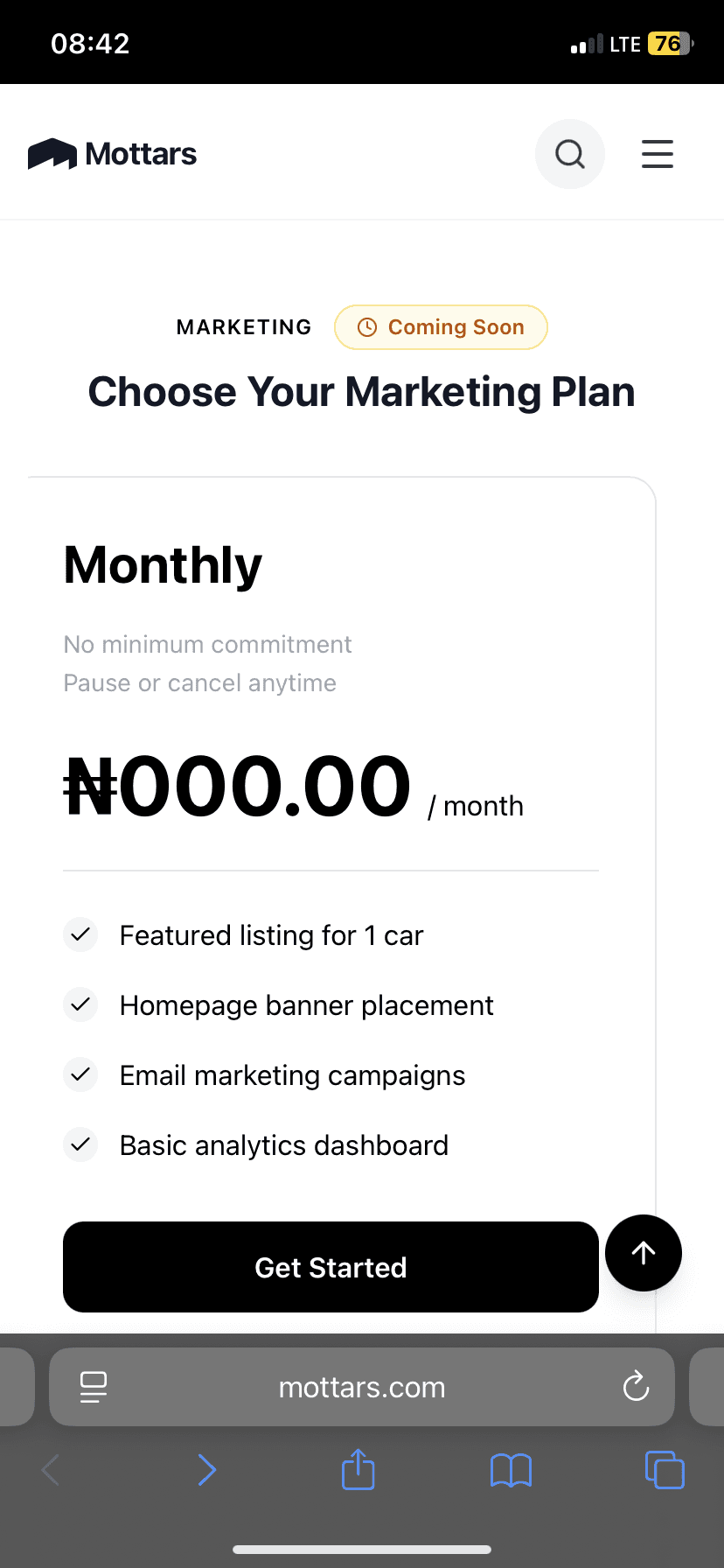Tap the Safari page format icon
The width and height of the screenshot is (724, 1568).
click(x=94, y=1387)
